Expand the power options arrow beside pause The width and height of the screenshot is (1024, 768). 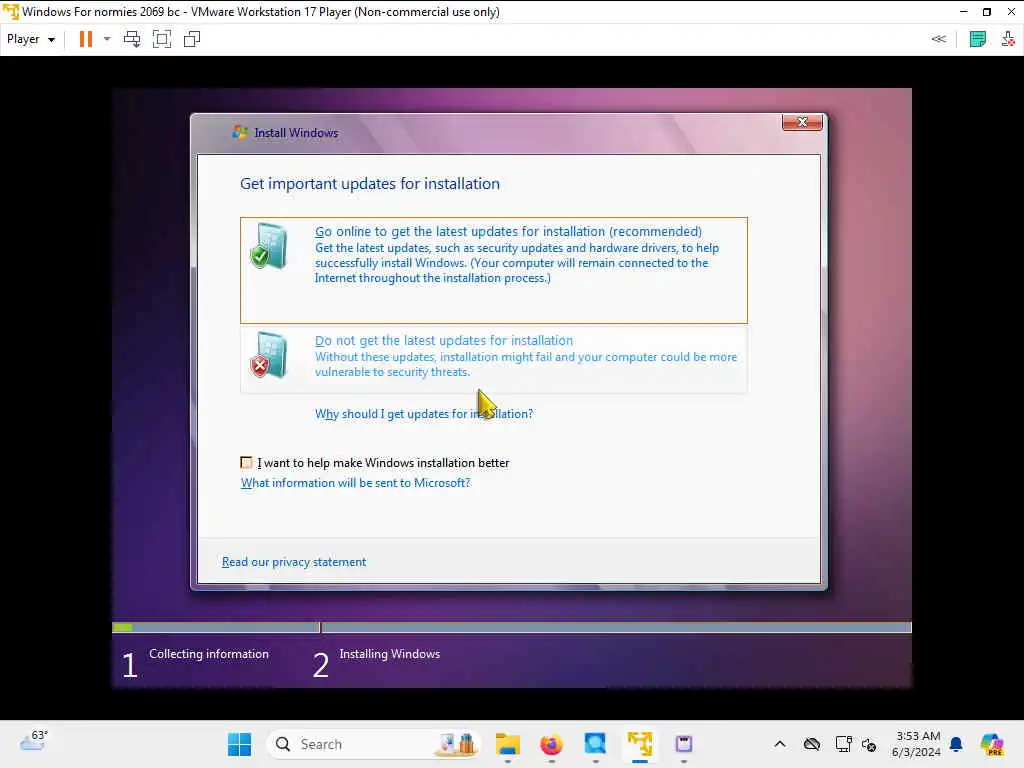tap(107, 39)
